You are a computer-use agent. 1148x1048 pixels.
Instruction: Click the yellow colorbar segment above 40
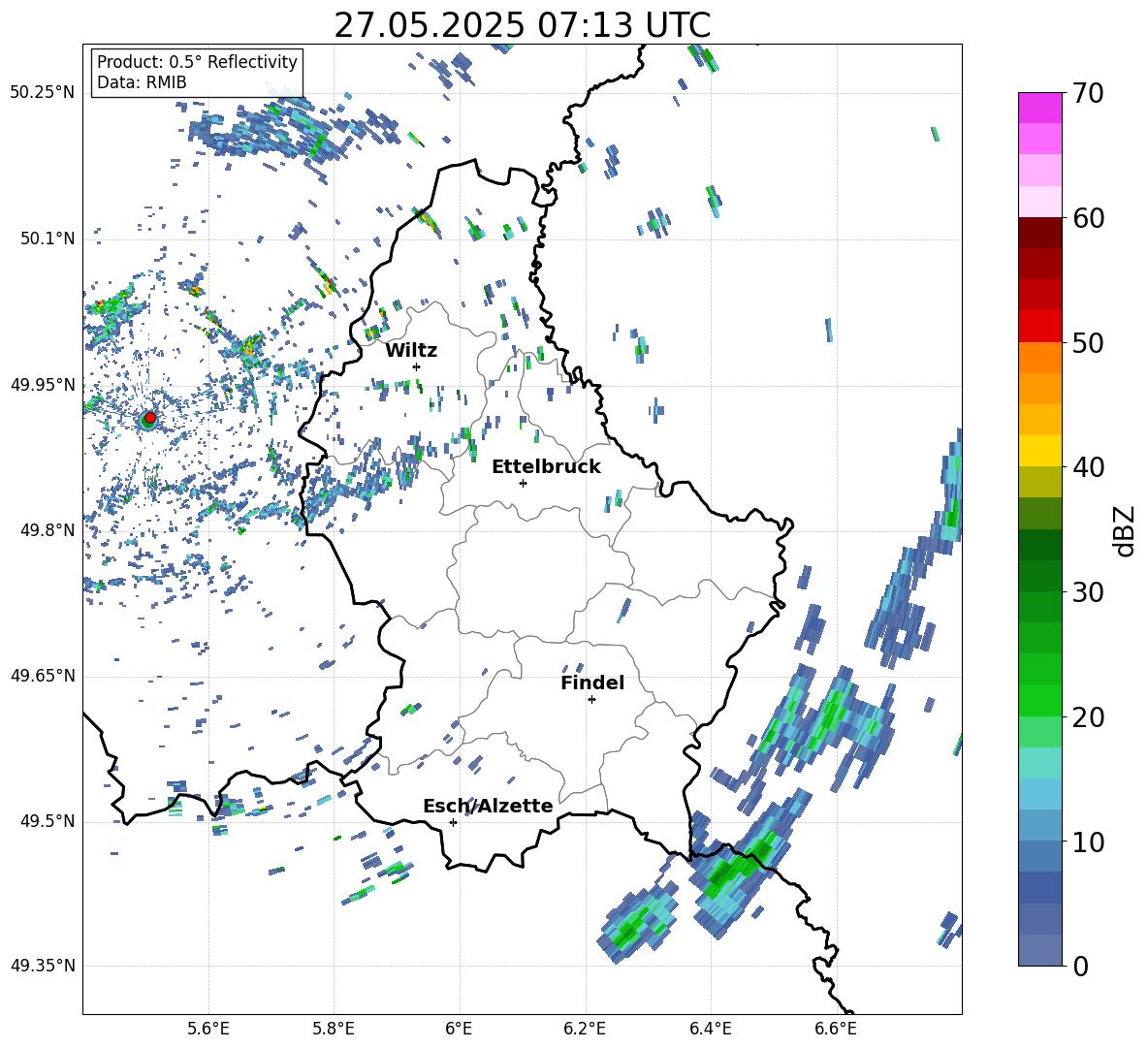(1039, 452)
